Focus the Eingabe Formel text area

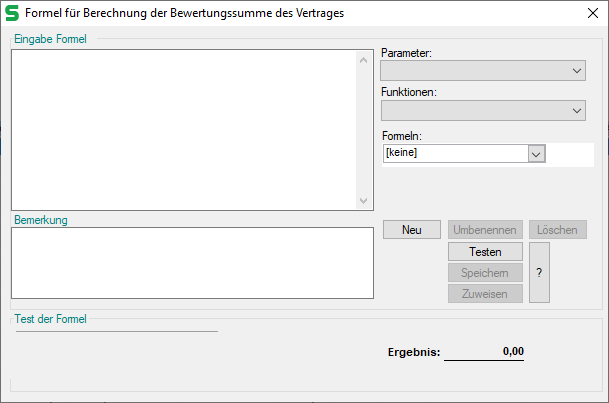(x=184, y=129)
